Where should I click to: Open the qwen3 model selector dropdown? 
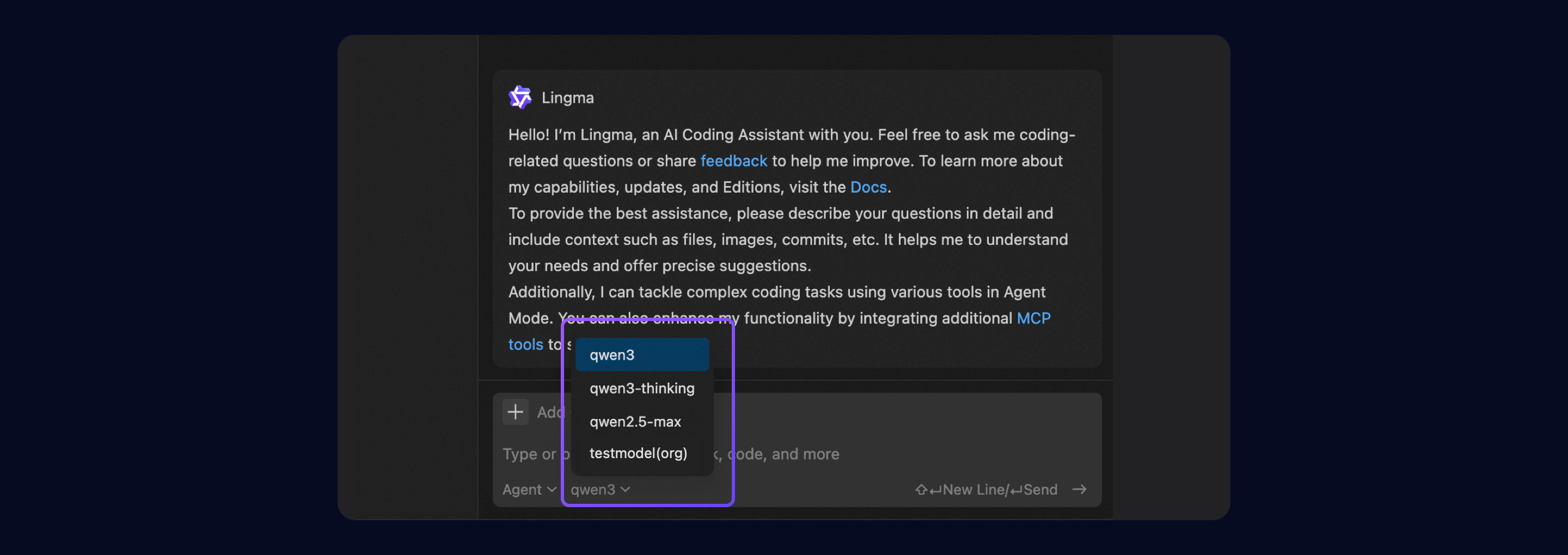pyautogui.click(x=599, y=489)
